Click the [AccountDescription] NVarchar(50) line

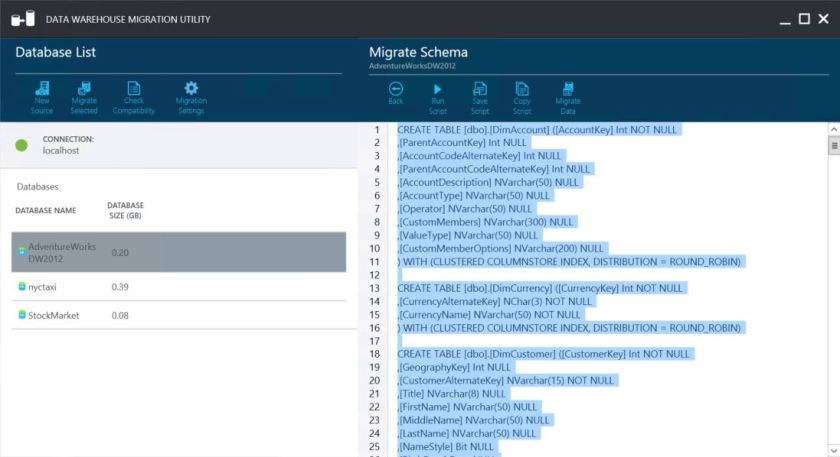pos(488,182)
